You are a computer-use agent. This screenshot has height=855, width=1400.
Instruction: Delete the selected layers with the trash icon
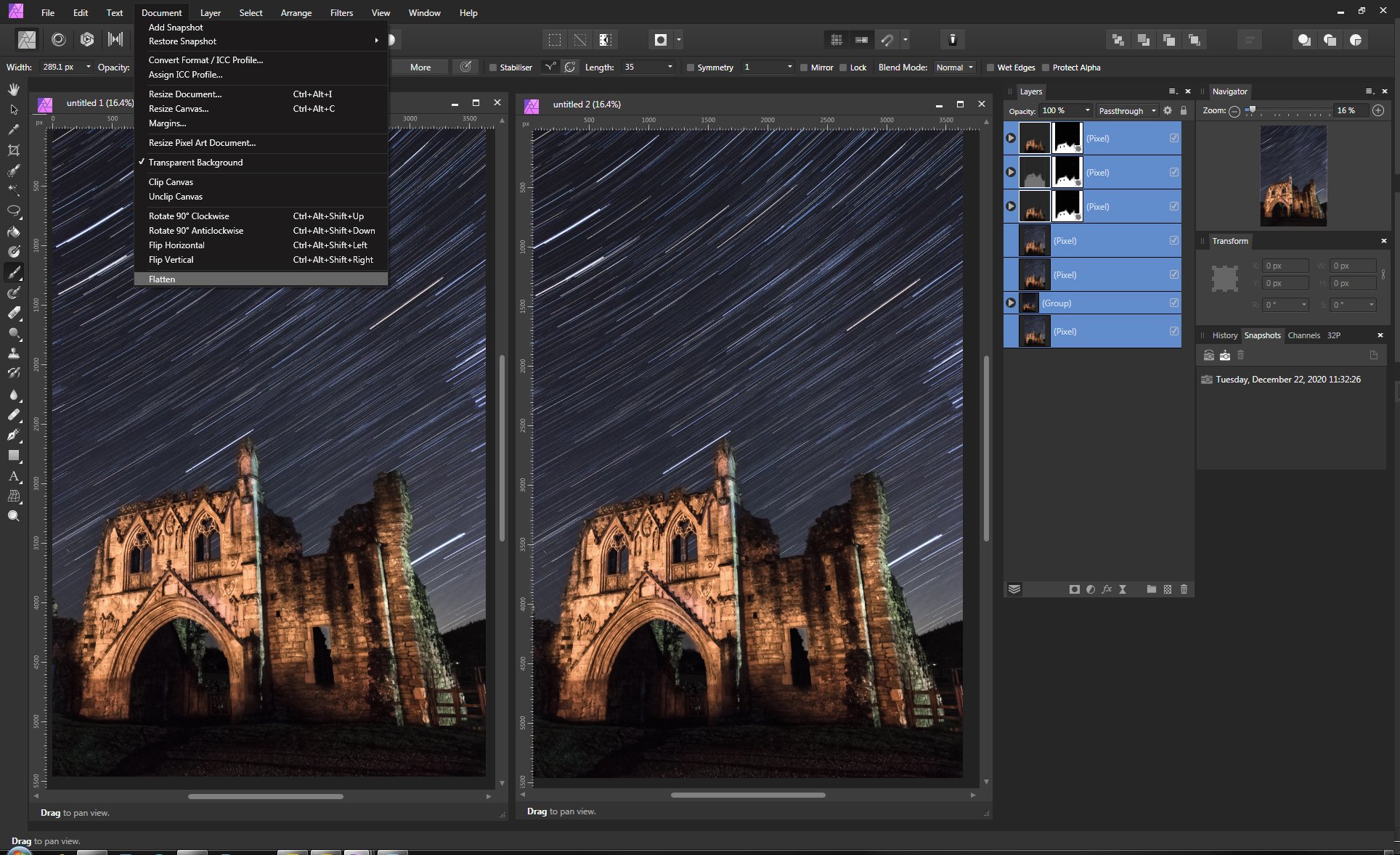point(1184,589)
